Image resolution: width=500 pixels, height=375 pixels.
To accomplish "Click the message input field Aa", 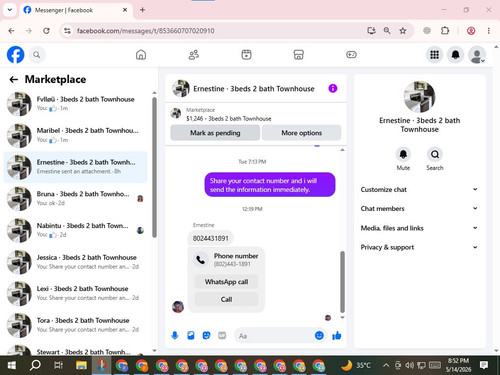I will click(x=280, y=336).
